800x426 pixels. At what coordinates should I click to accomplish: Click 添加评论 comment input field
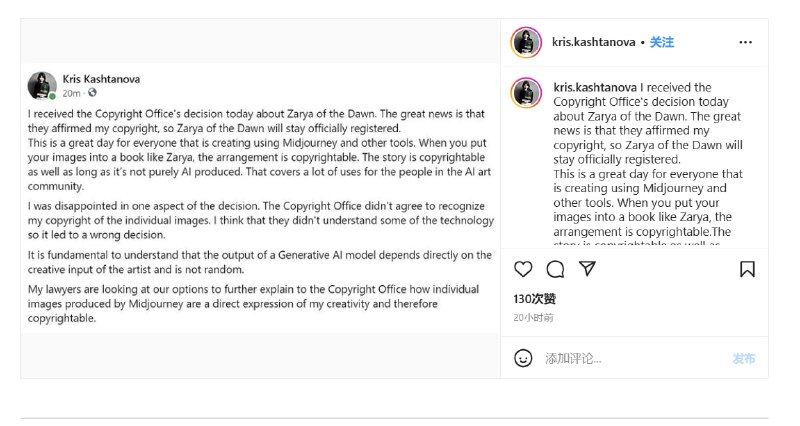633,359
